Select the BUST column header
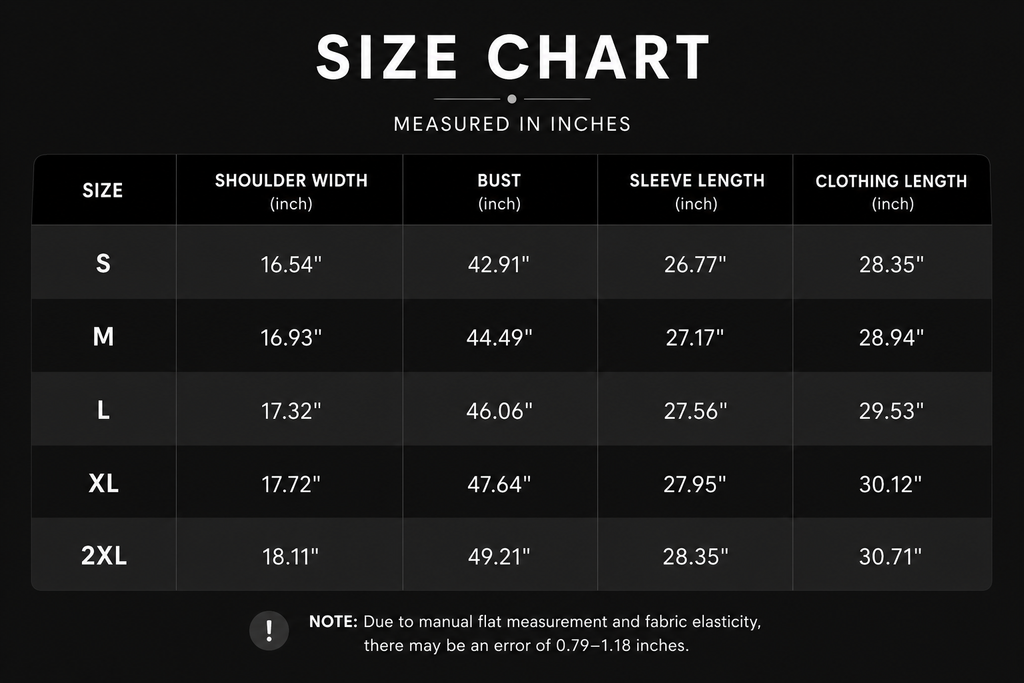This screenshot has width=1024, height=683. pos(500,191)
